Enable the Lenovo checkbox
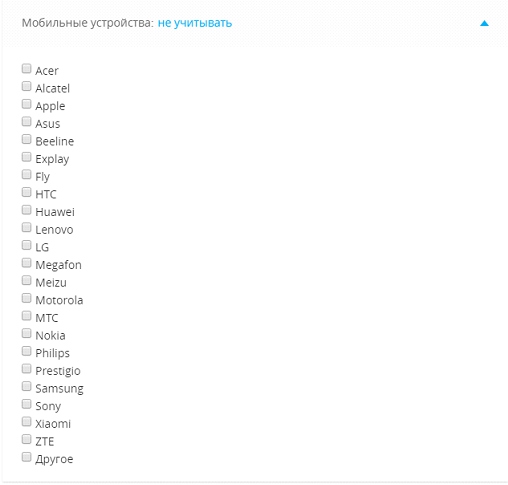This screenshot has width=508, height=485. coord(26,228)
